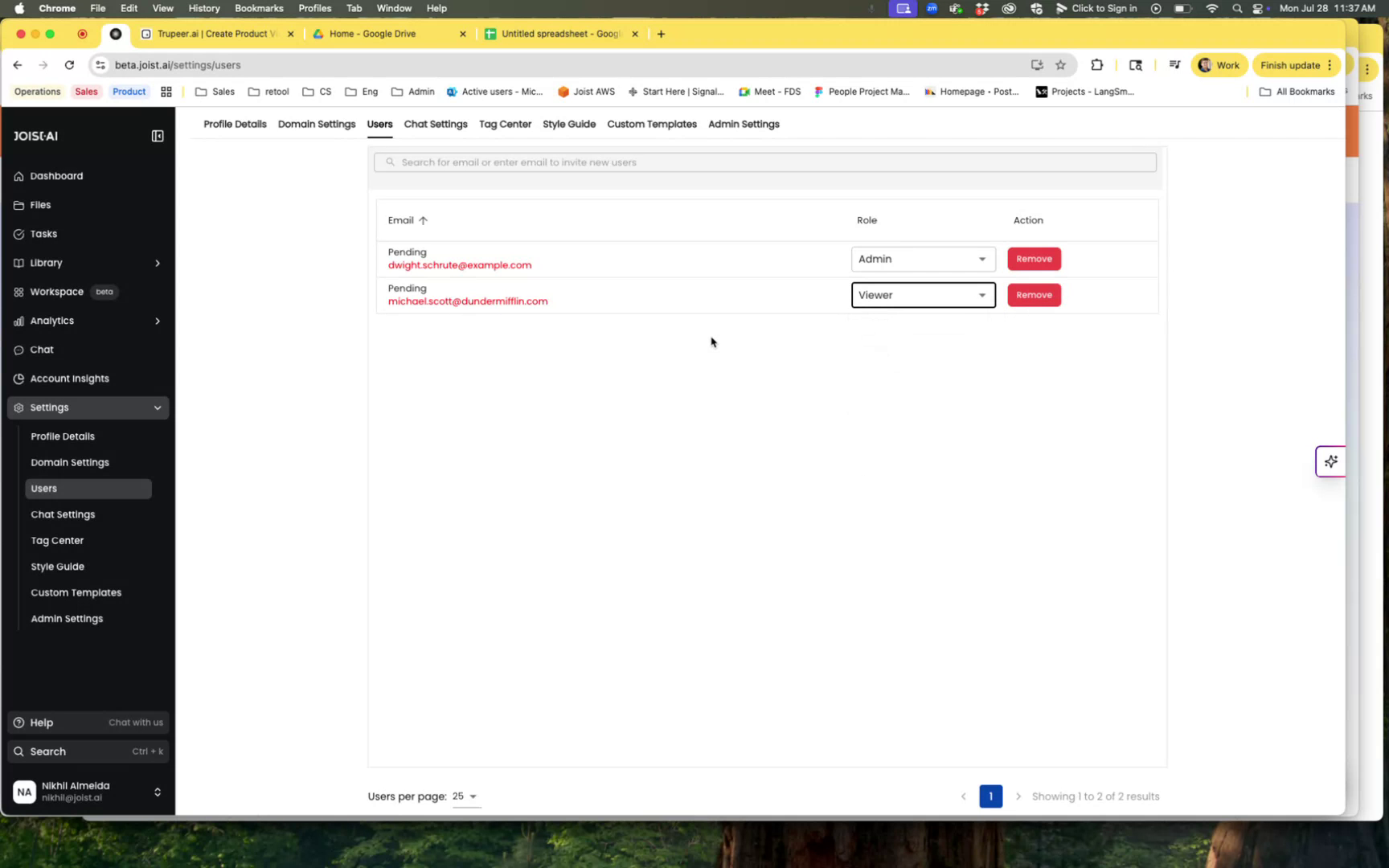Viewport: 1389px width, 868px height.
Task: Switch to the Style Guide tab
Action: coord(568,124)
